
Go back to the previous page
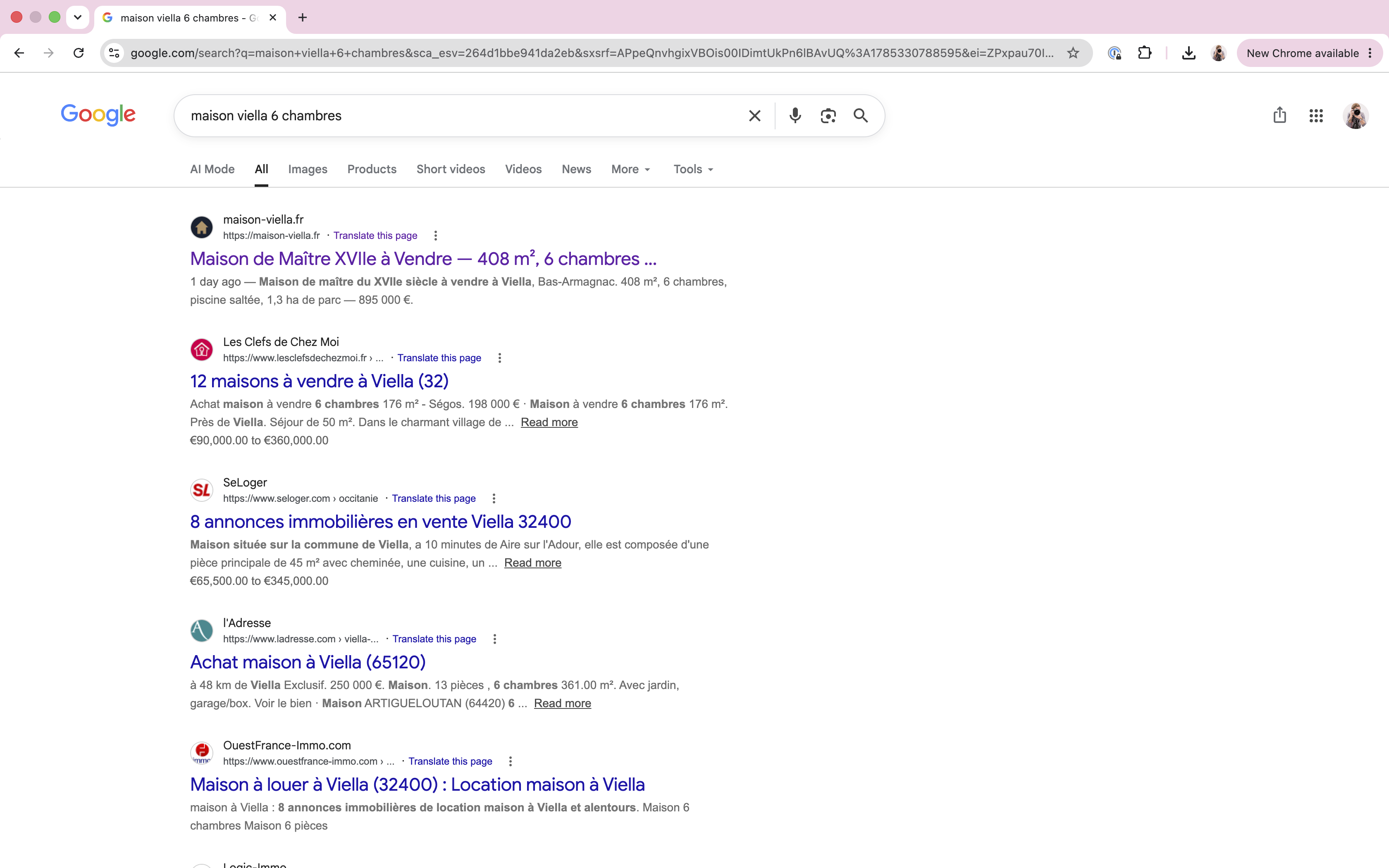pos(19,53)
